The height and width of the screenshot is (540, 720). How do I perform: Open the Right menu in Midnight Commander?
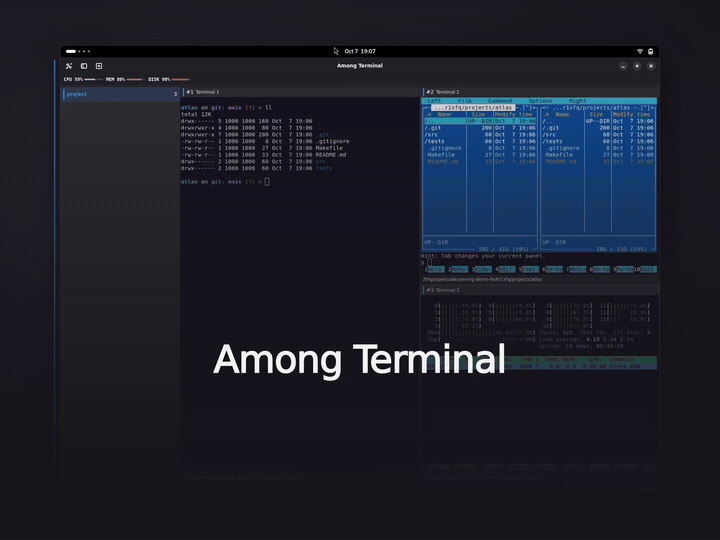tap(577, 101)
